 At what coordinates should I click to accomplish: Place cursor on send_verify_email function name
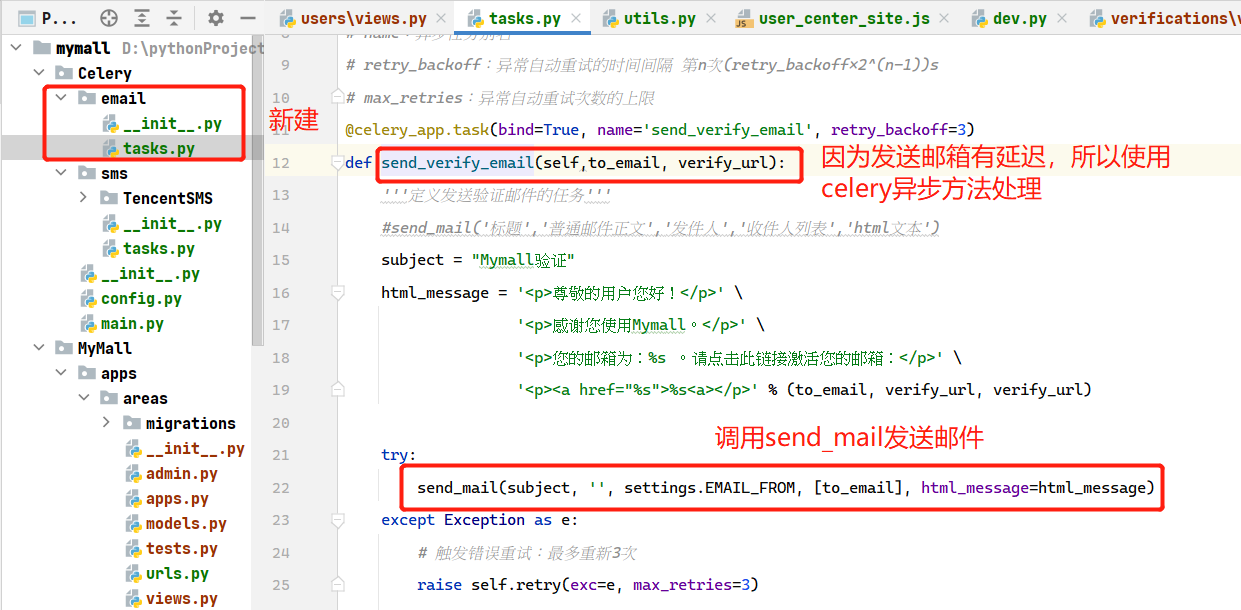tap(457, 162)
